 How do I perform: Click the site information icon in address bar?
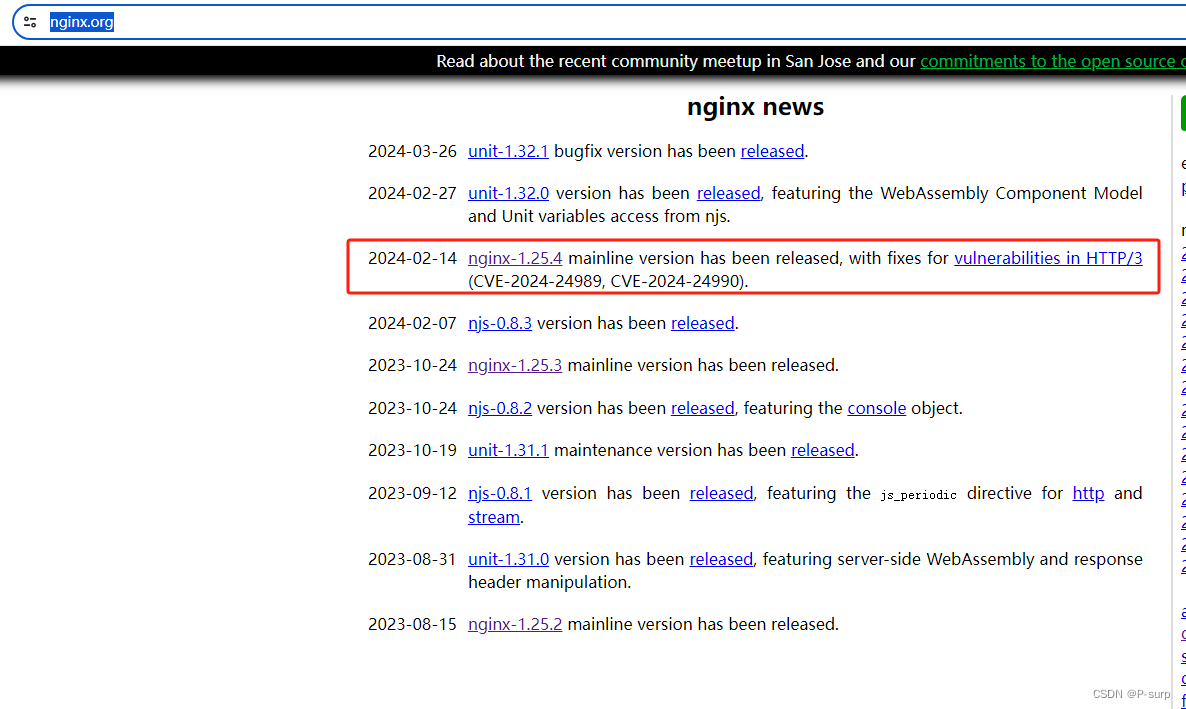click(x=30, y=22)
